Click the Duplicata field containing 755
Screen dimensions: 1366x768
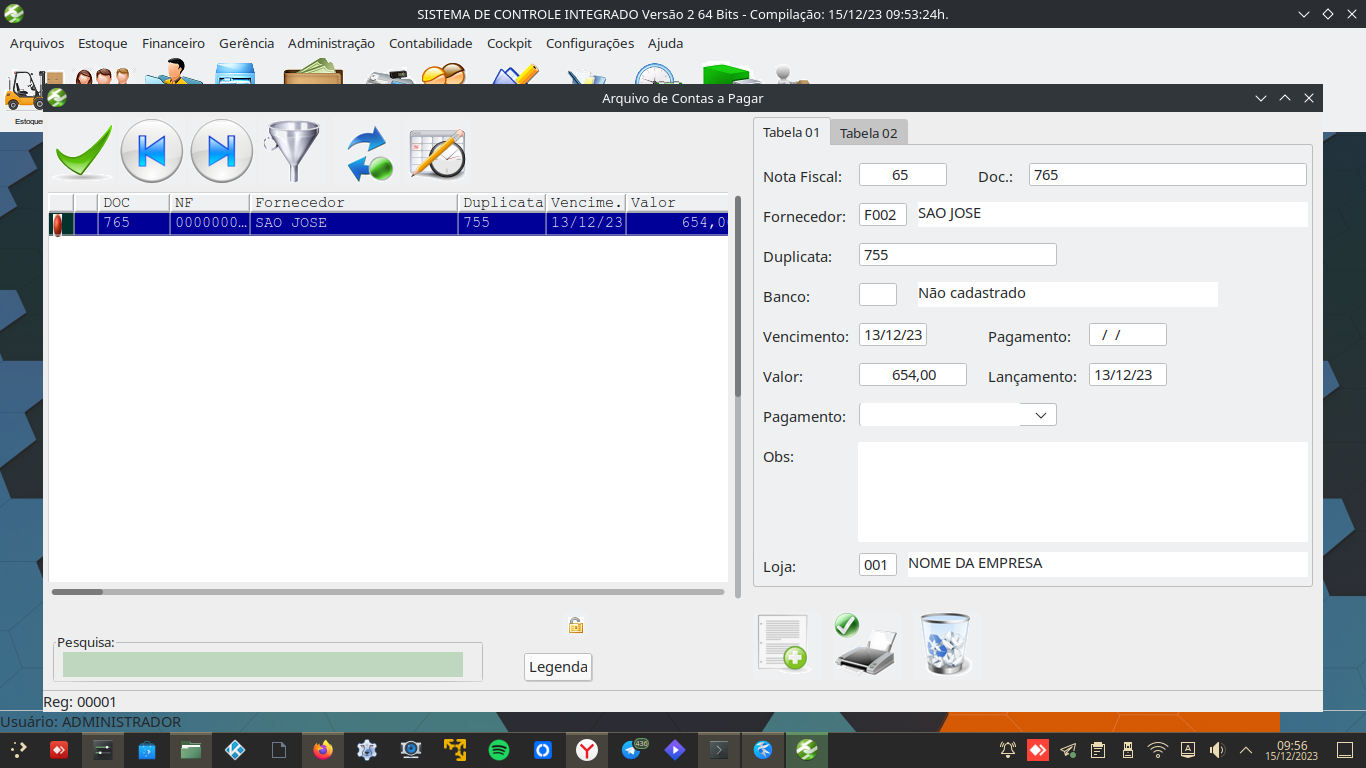click(x=957, y=255)
